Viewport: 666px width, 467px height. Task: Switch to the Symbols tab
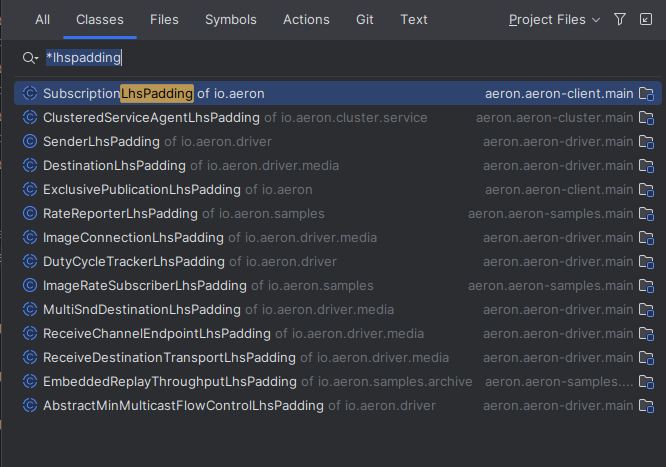[x=231, y=20]
